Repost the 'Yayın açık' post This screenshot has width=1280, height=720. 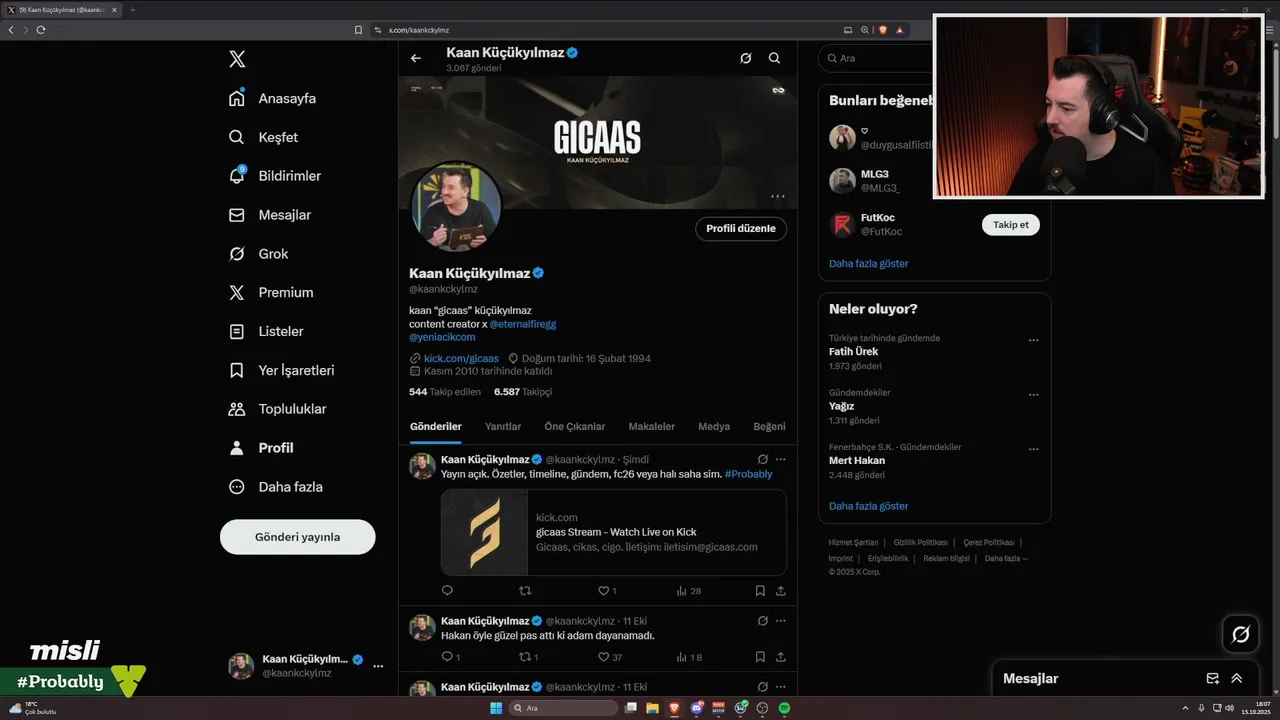(525, 591)
